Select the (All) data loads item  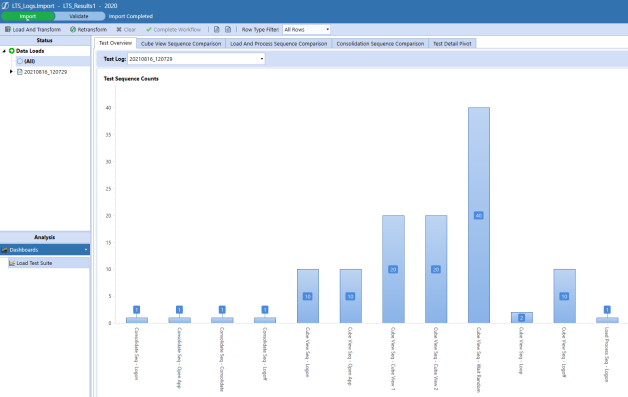[x=29, y=61]
